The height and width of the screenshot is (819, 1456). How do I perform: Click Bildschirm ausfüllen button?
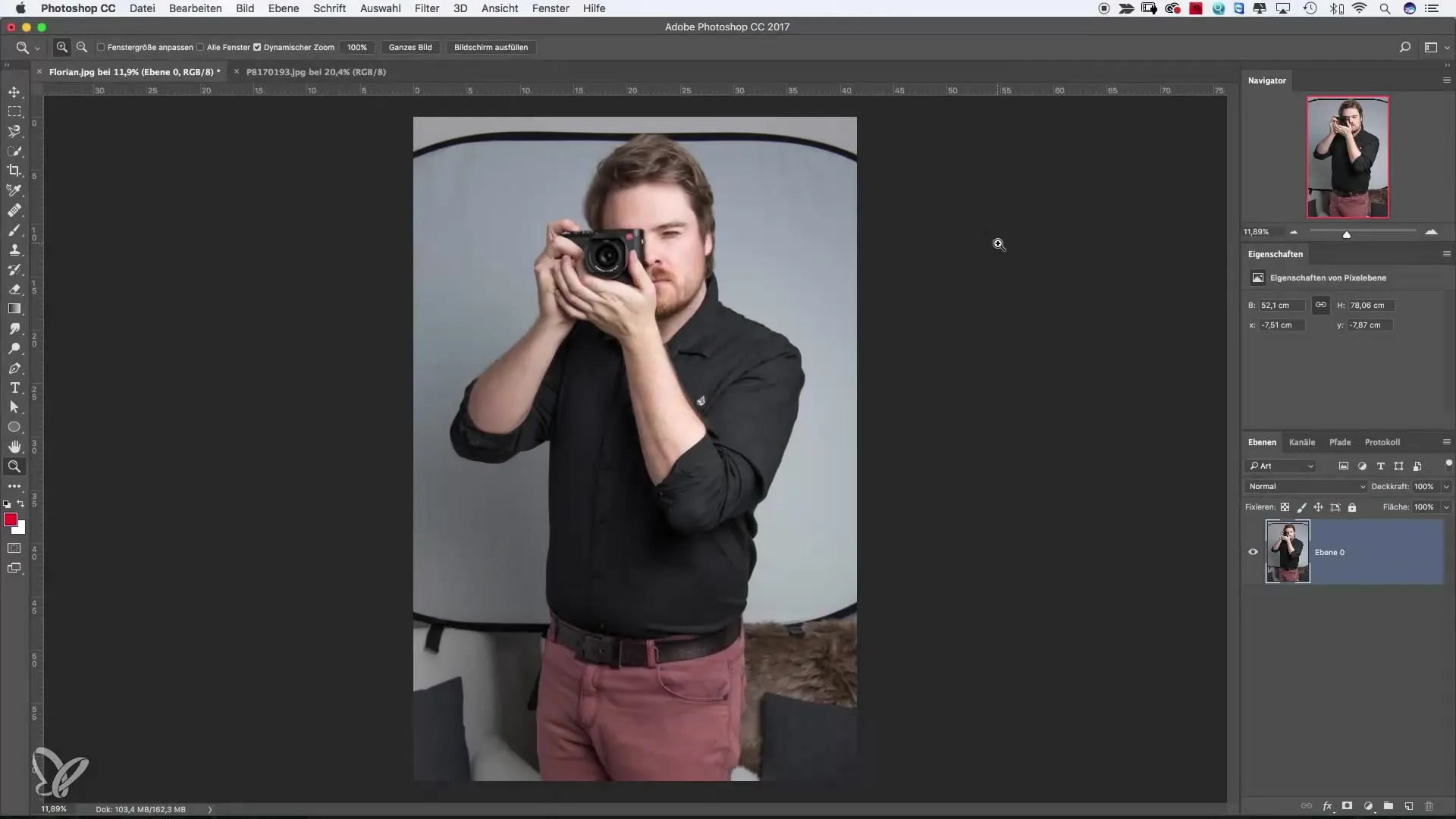(491, 47)
